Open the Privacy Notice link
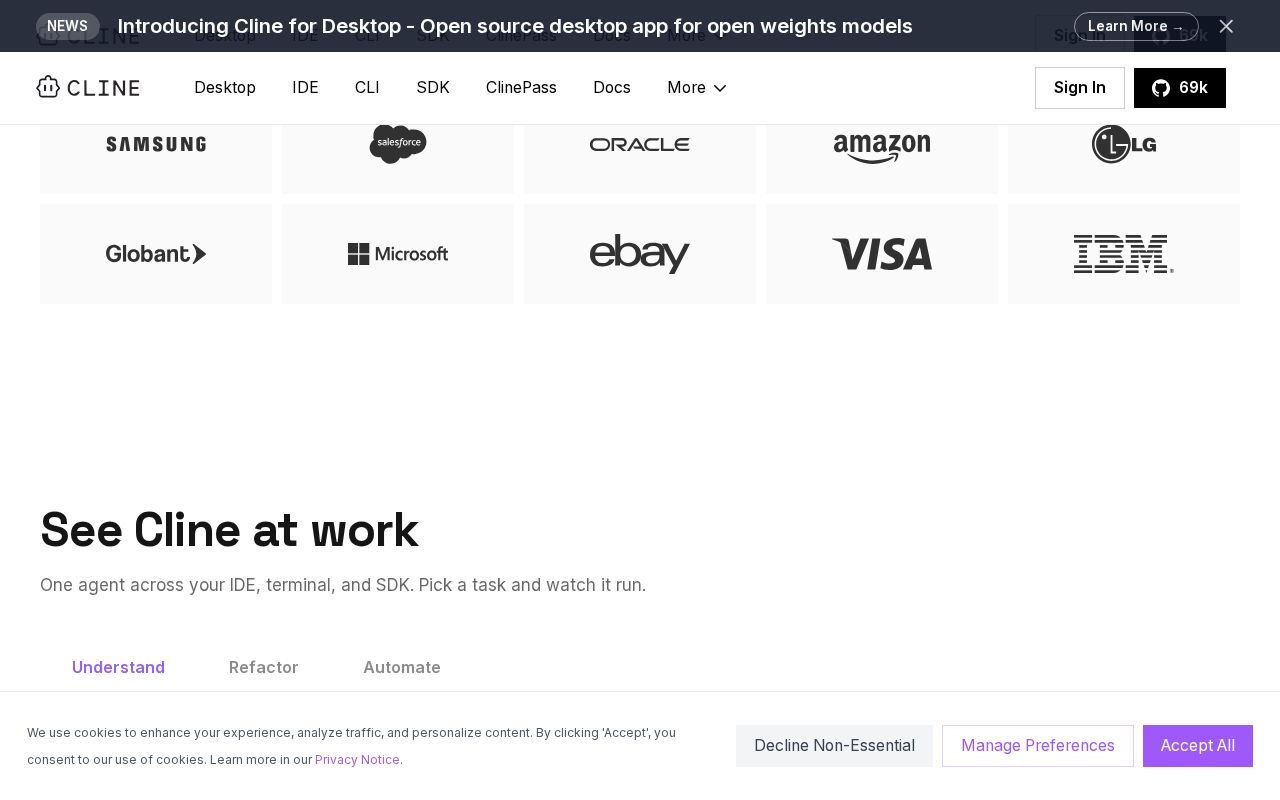 pyautogui.click(x=357, y=760)
